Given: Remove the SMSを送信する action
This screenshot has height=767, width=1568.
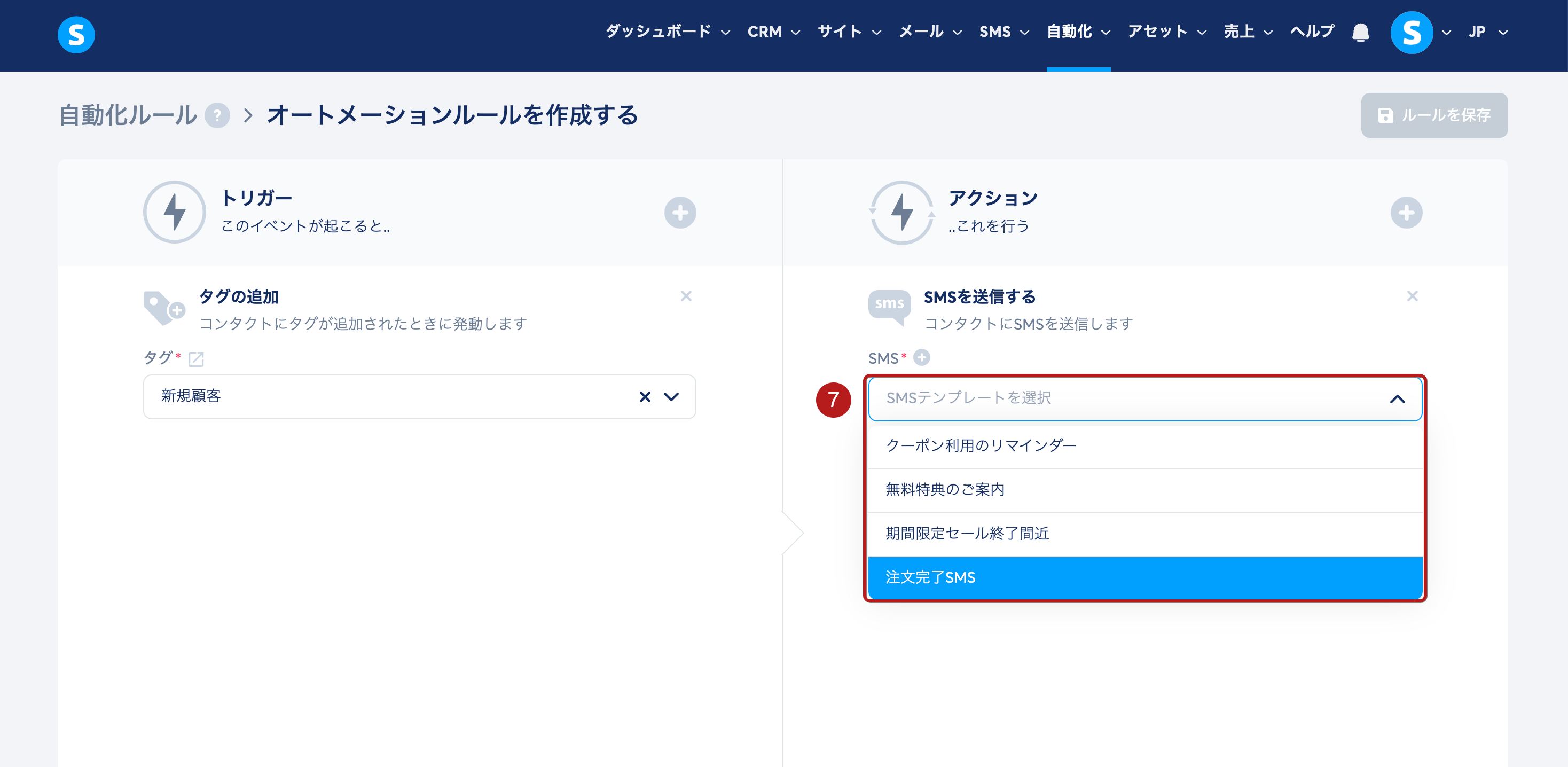Looking at the screenshot, I should point(1412,296).
